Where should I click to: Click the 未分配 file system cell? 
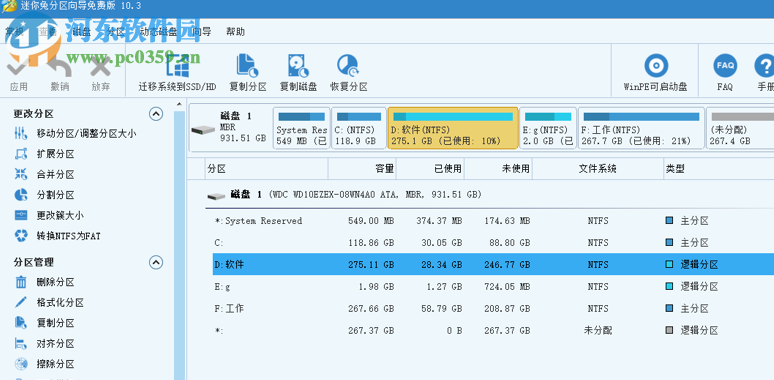[x=598, y=330]
